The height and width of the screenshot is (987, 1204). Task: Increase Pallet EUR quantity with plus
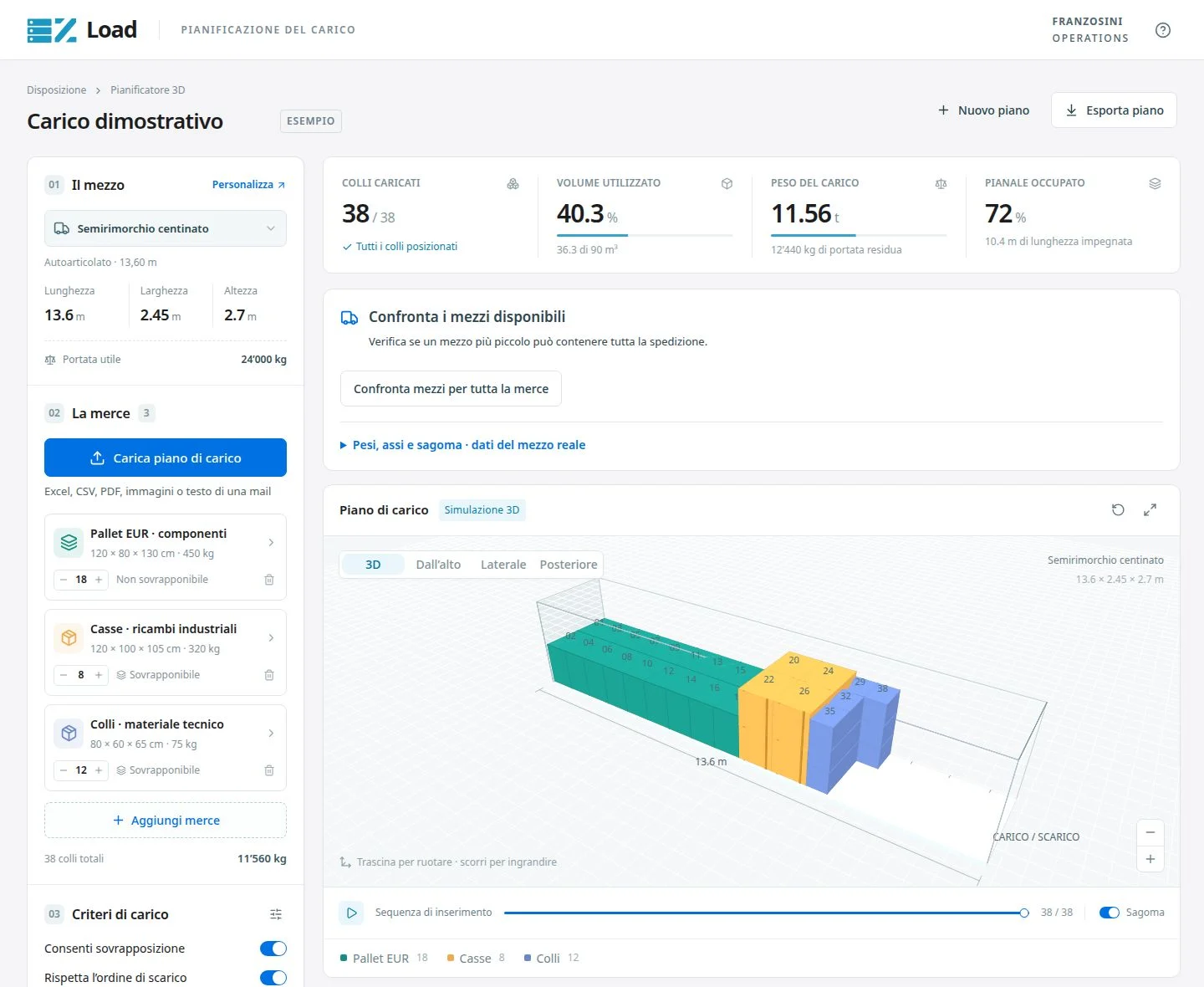tap(99, 580)
